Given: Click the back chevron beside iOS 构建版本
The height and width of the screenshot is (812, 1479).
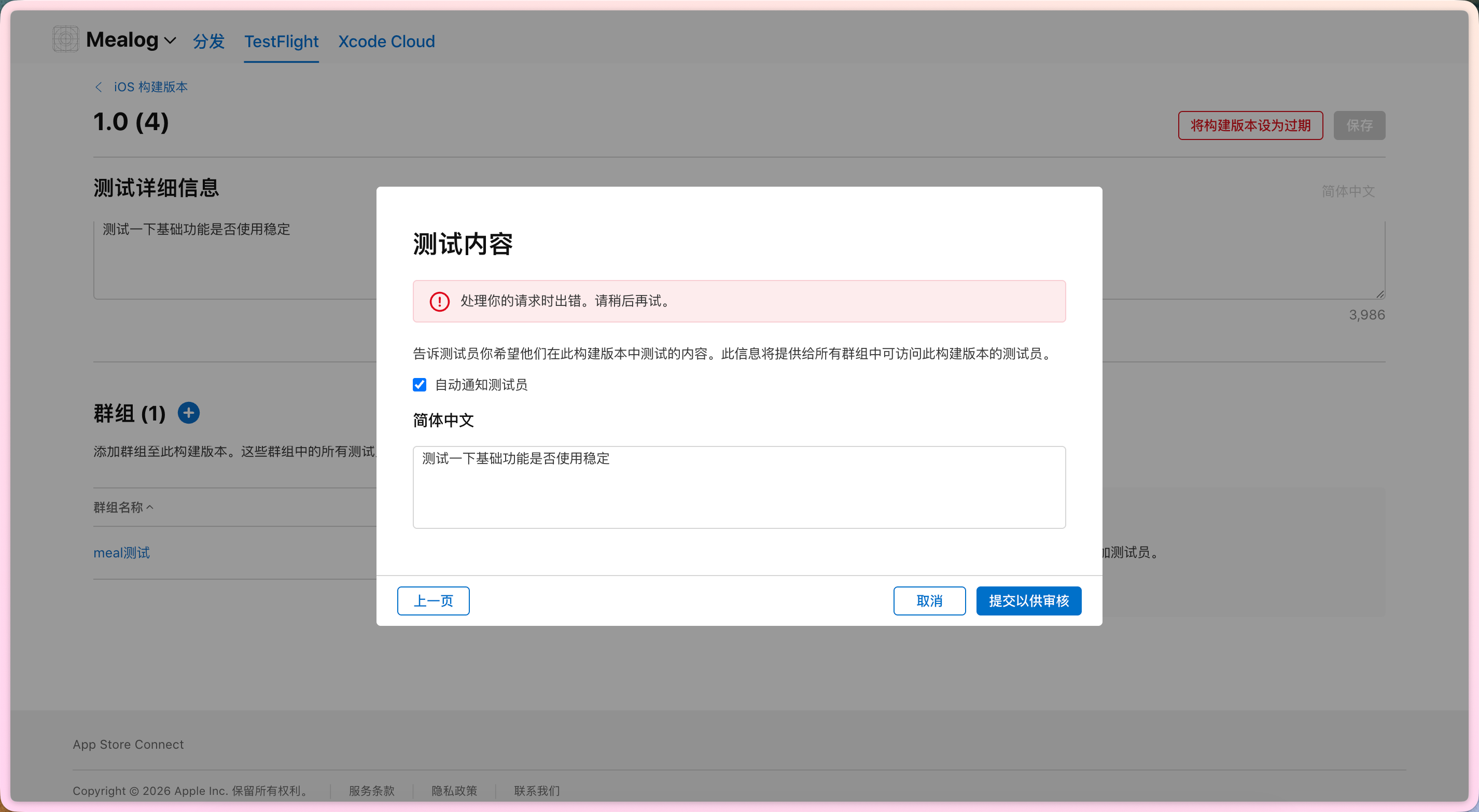Looking at the screenshot, I should click(98, 87).
